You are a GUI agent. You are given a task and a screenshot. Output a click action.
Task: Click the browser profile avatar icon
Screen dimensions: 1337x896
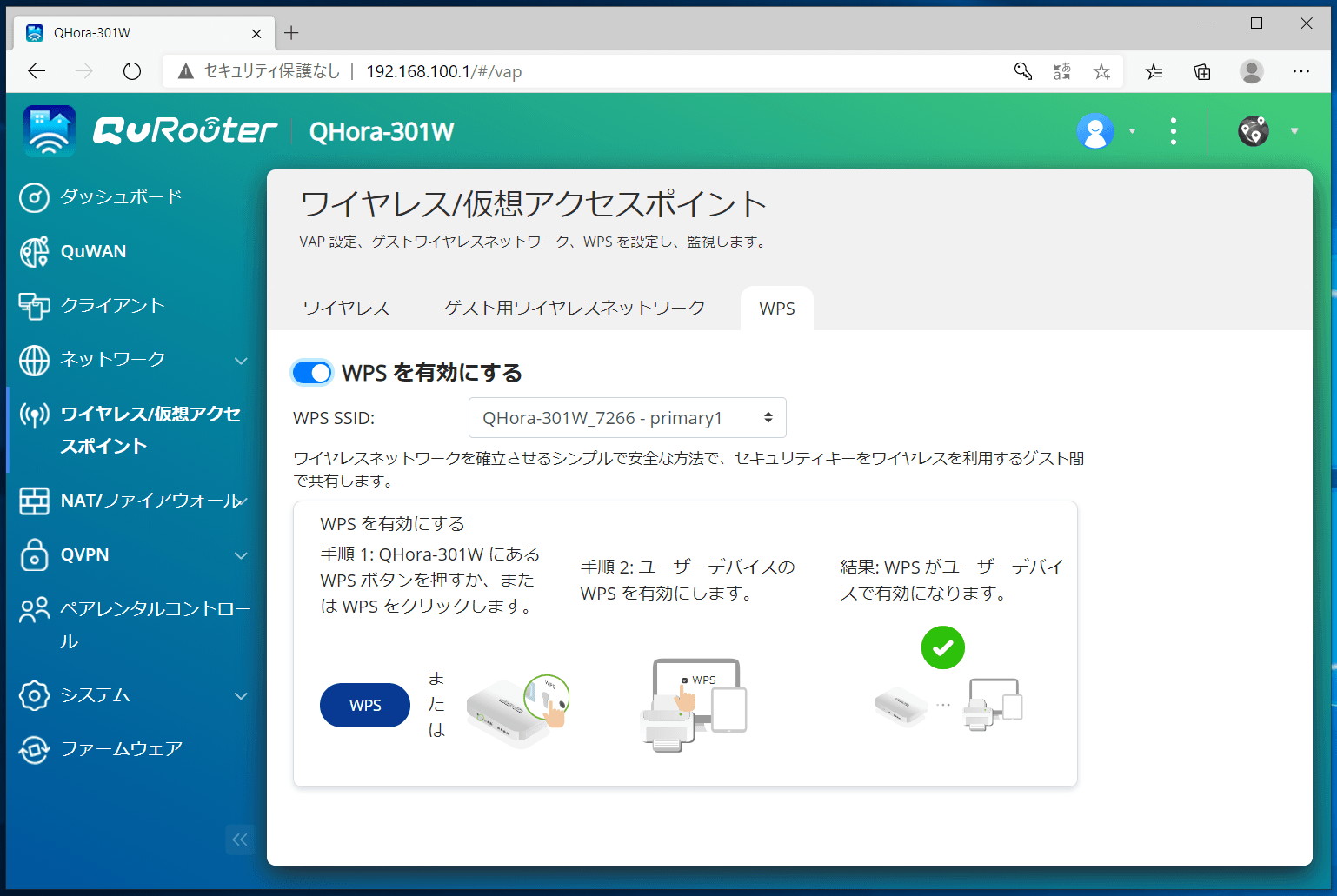(1252, 71)
